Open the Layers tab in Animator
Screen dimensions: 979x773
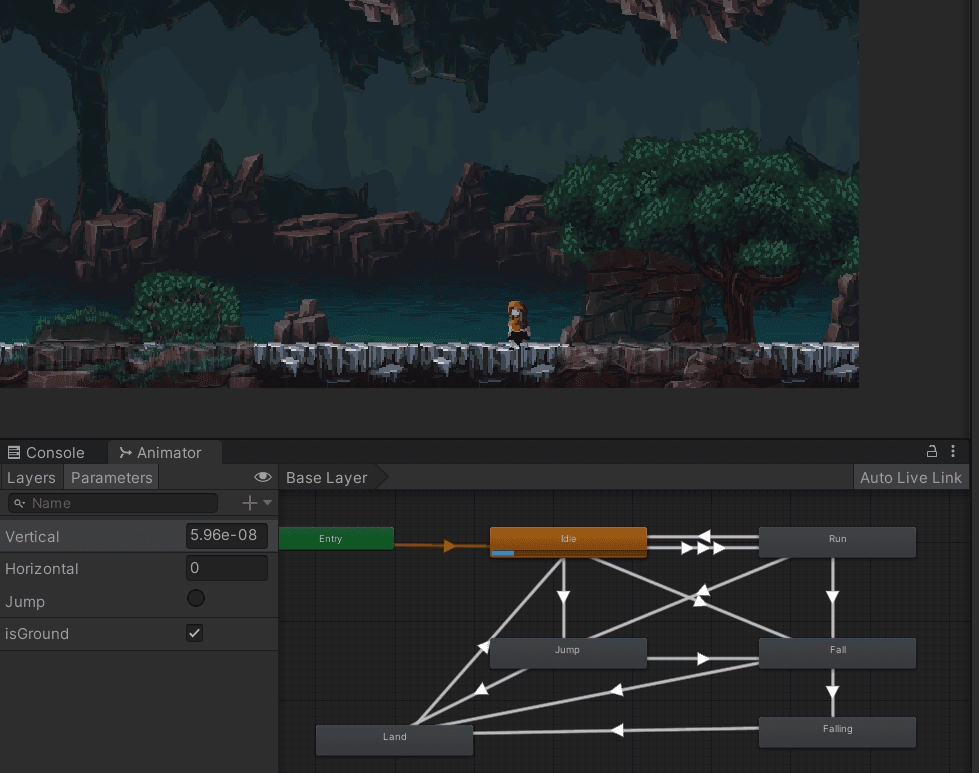point(31,478)
